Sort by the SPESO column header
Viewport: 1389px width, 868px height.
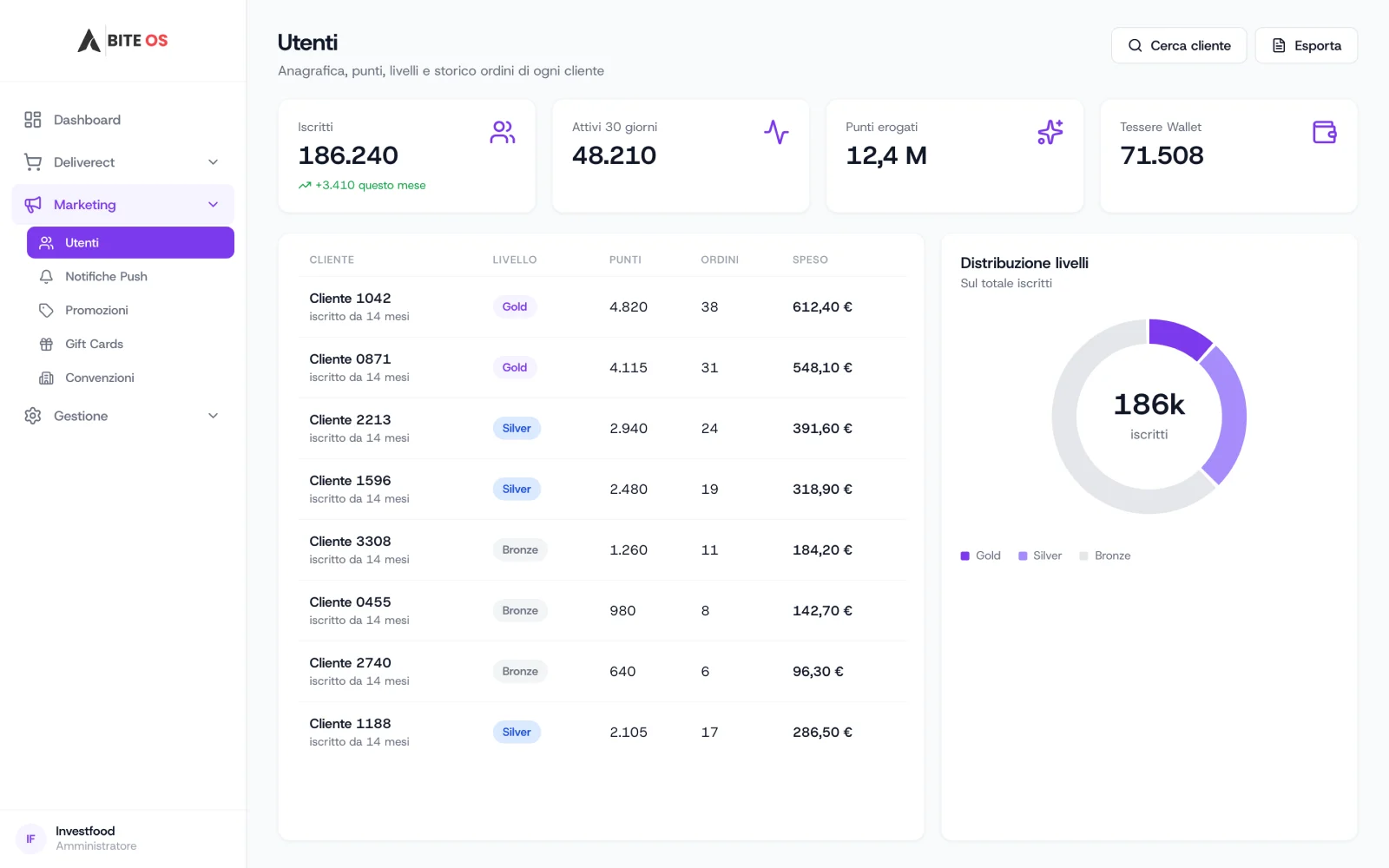[810, 260]
